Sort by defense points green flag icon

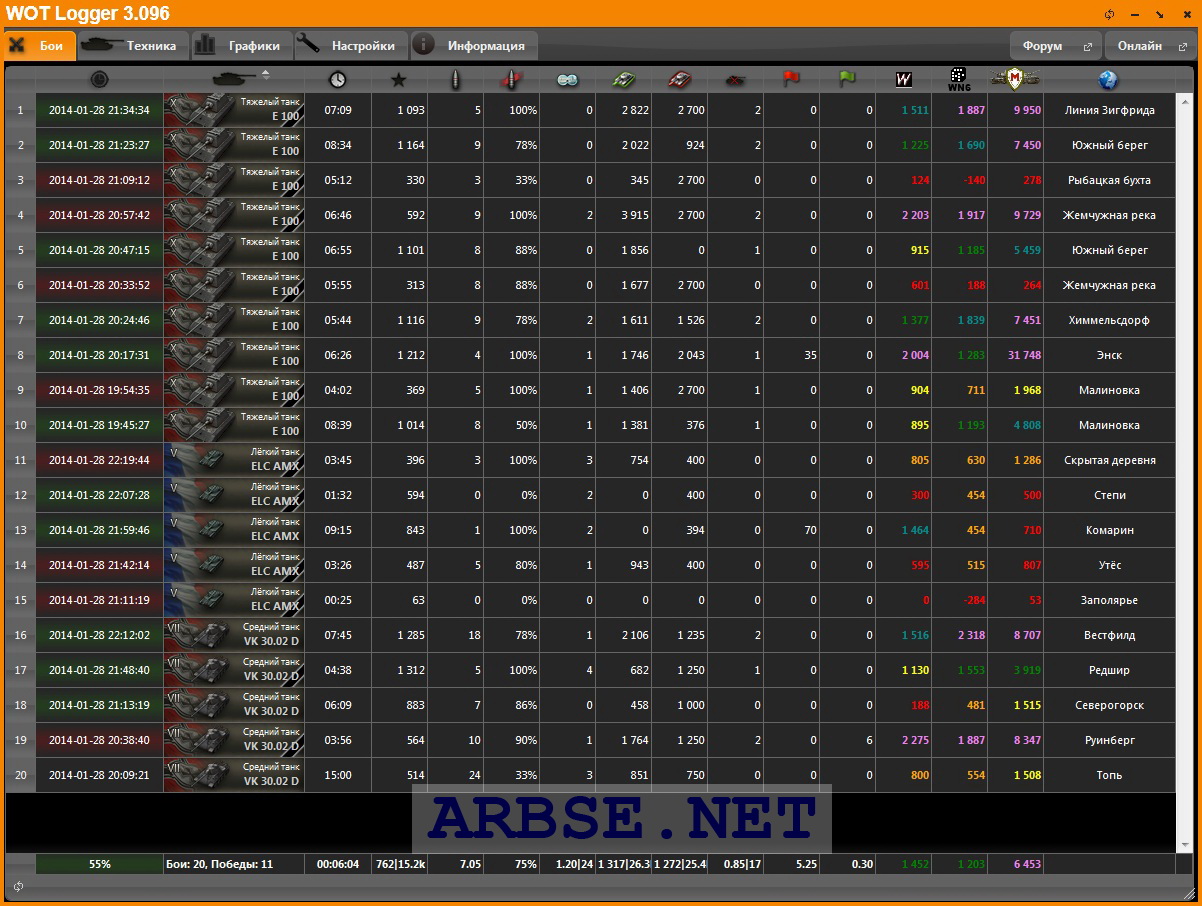point(847,79)
